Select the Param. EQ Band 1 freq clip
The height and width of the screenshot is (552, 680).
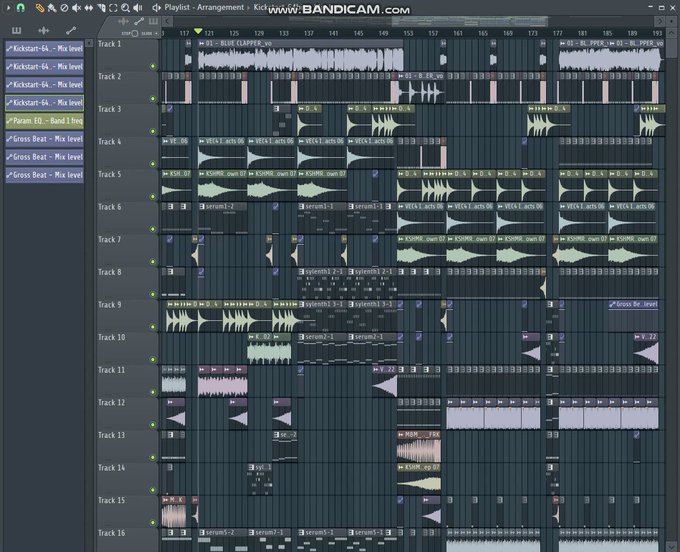[44, 121]
